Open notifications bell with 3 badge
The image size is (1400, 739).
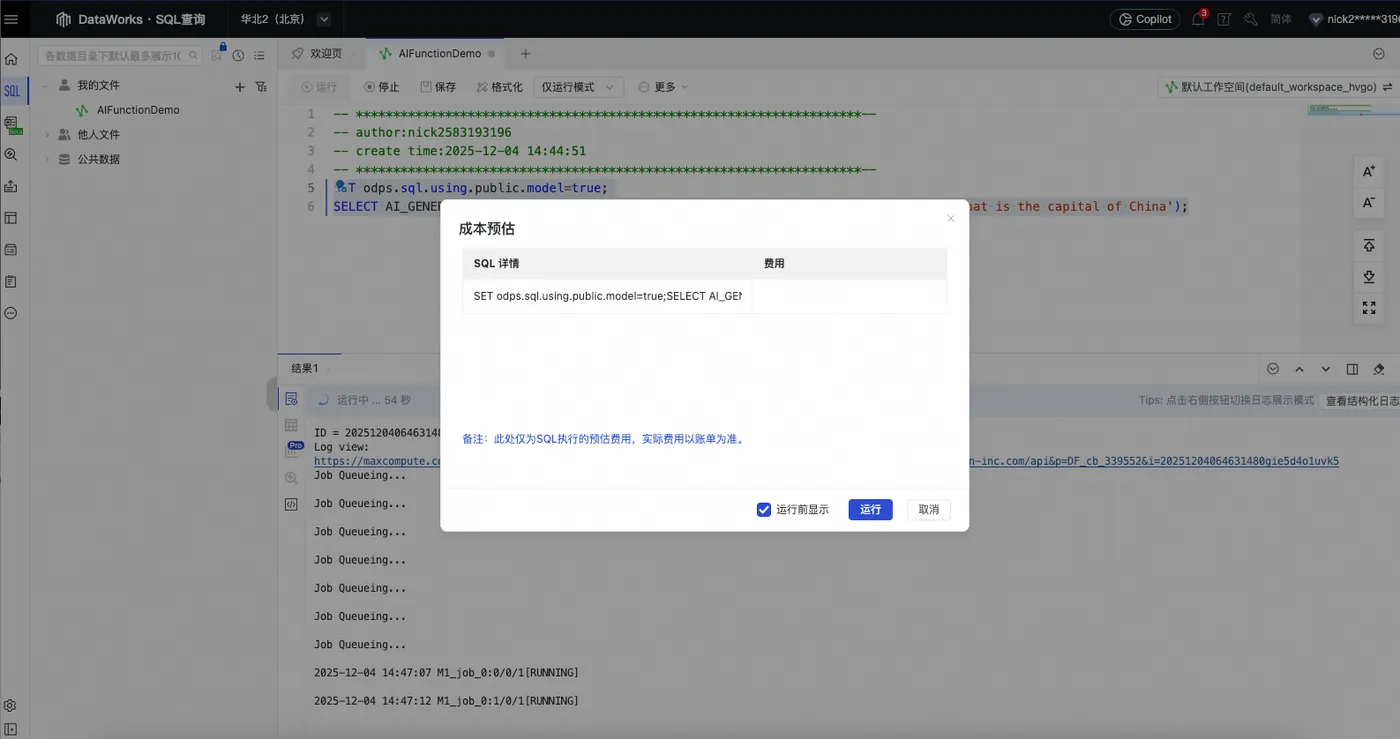1199,19
